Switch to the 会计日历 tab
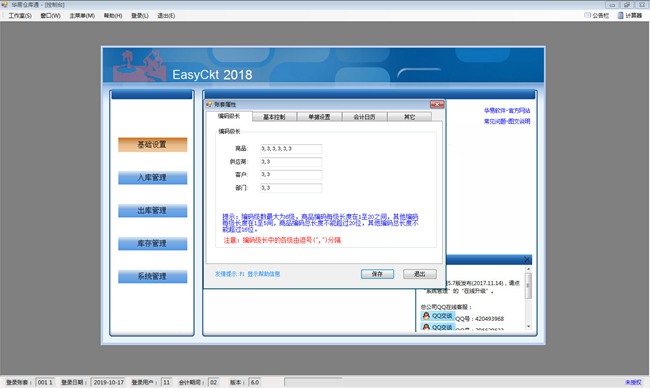 coord(364,117)
